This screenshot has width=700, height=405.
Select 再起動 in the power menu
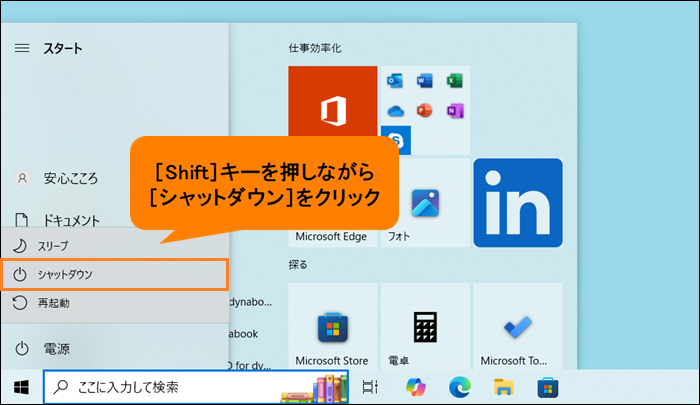[x=115, y=303]
